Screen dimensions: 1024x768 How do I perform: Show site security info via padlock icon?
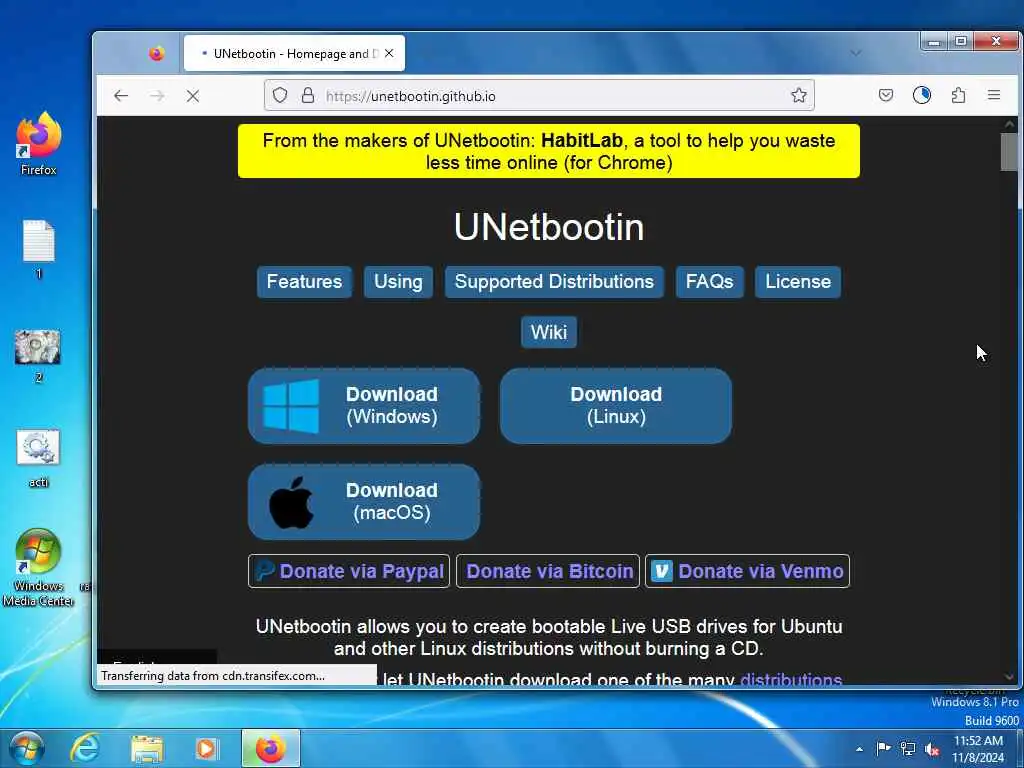click(x=308, y=95)
